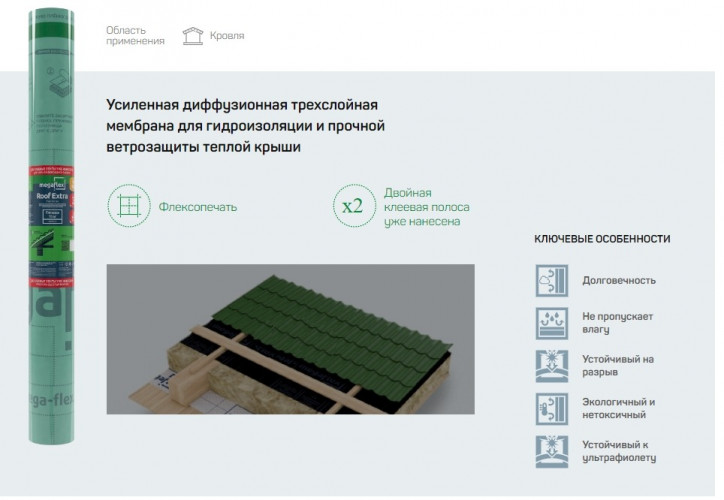Click the x2 double adhesive strip icon

354,206
